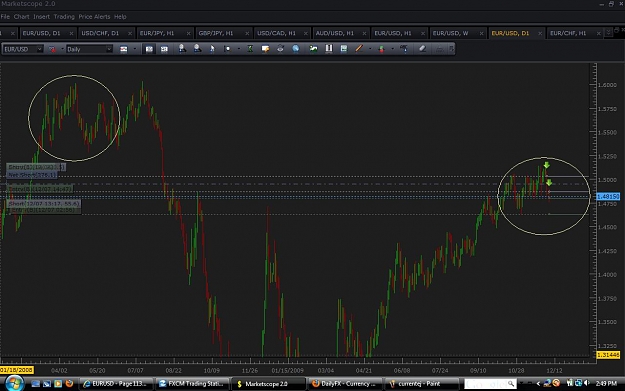The width and height of the screenshot is (625, 391).
Task: Toggle the second chart mode button beside highlighted one
Action: click(x=164, y=49)
